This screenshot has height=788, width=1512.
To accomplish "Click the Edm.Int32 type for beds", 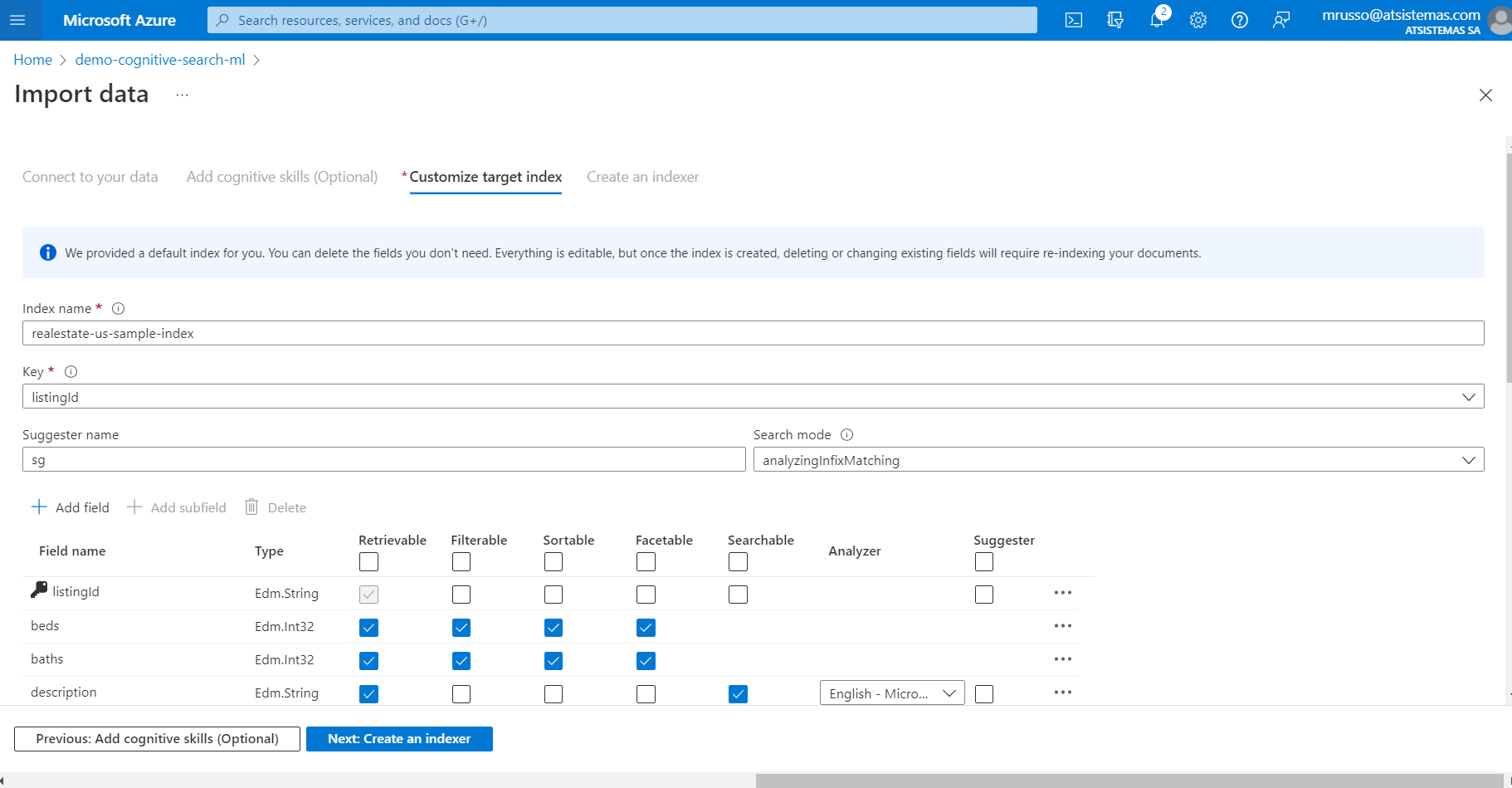I will pyautogui.click(x=285, y=626).
